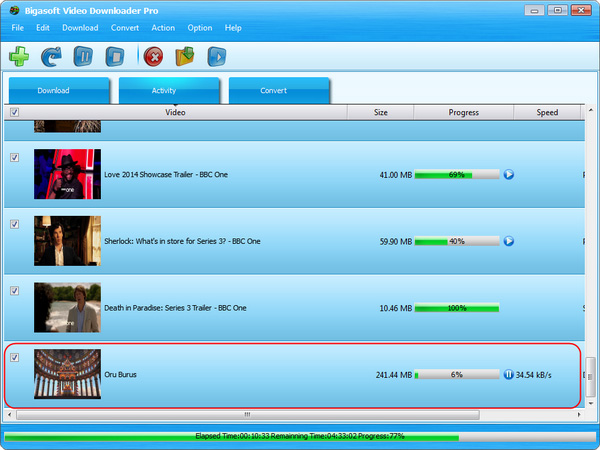Click the pause toolbar icon
The height and width of the screenshot is (450, 600).
coord(83,57)
